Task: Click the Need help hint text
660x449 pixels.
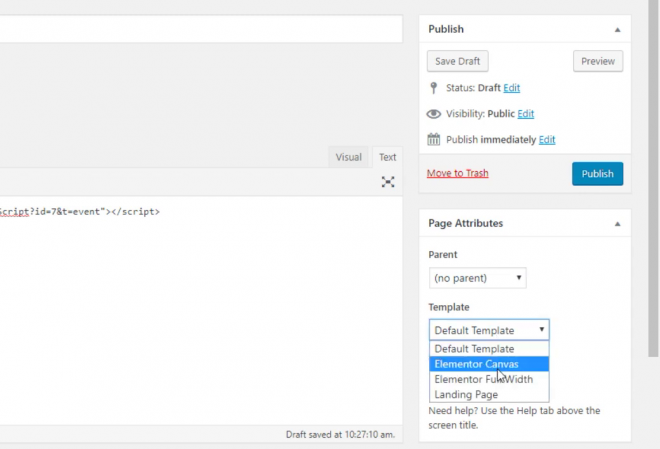Action: click(514, 417)
